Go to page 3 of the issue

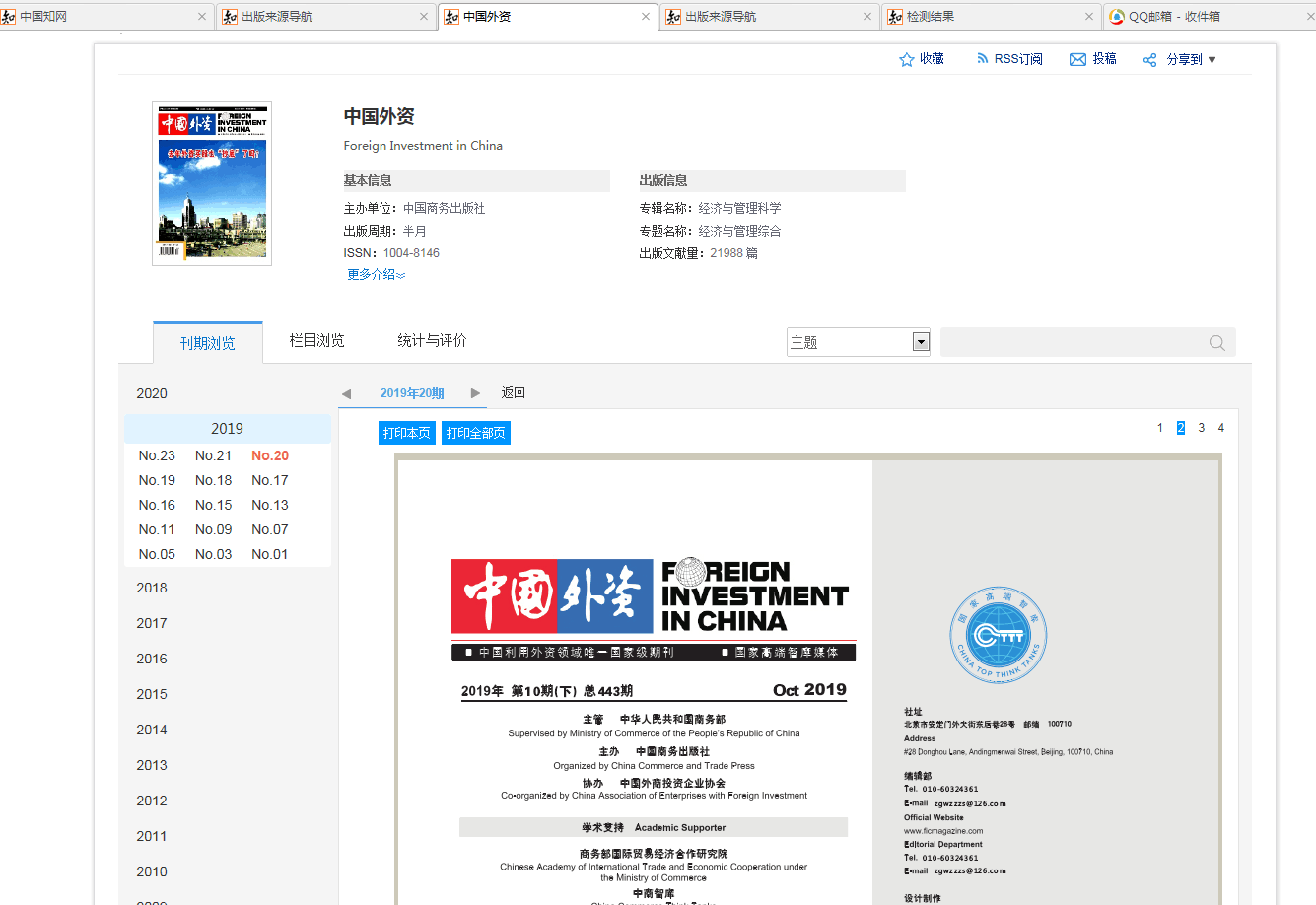(x=1201, y=428)
